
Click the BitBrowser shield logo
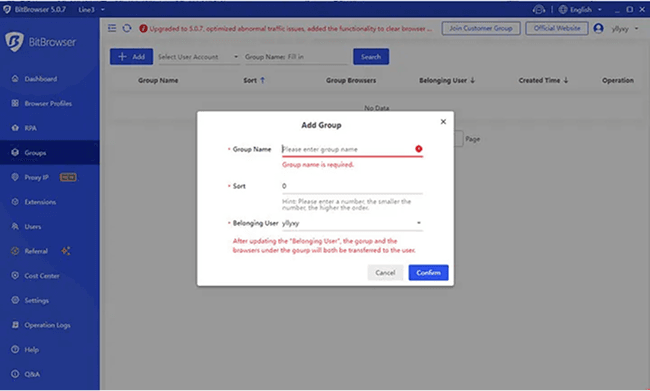click(x=14, y=41)
